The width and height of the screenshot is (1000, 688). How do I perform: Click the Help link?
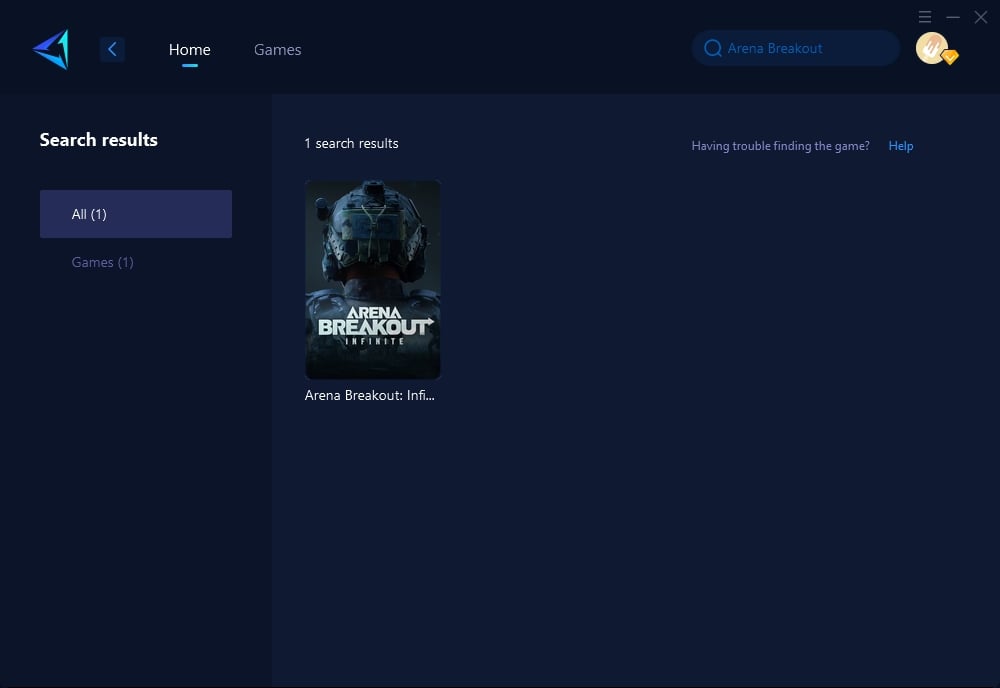pos(901,146)
